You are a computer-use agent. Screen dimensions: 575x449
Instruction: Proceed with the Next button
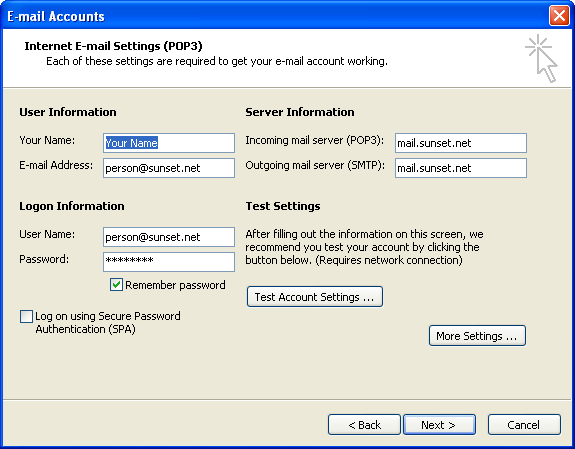439,425
